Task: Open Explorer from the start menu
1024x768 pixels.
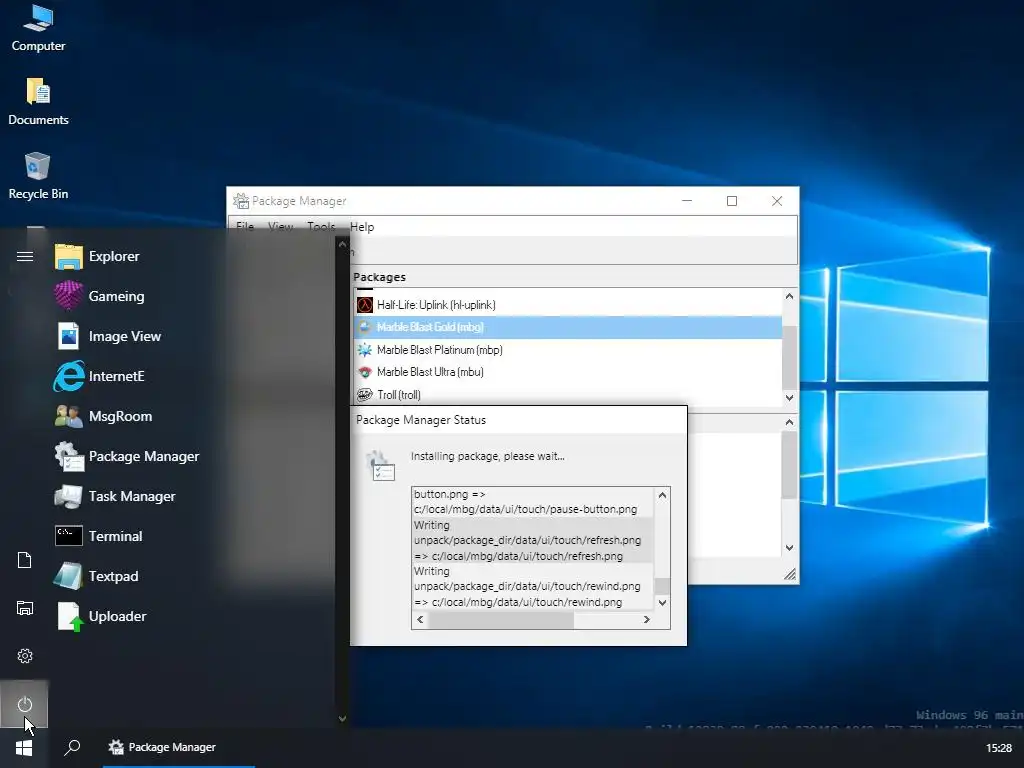Action: [98, 256]
